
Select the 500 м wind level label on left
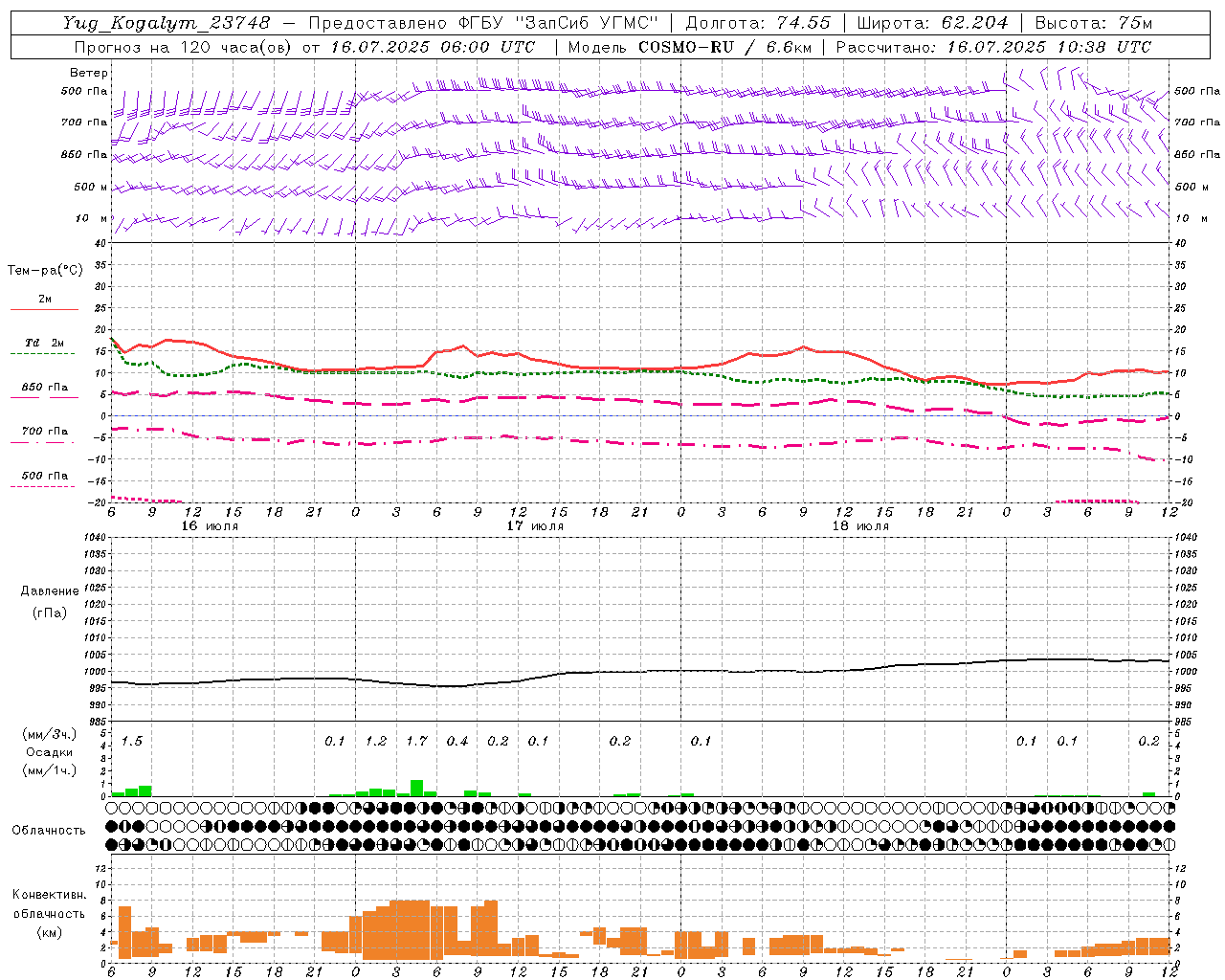(x=91, y=187)
